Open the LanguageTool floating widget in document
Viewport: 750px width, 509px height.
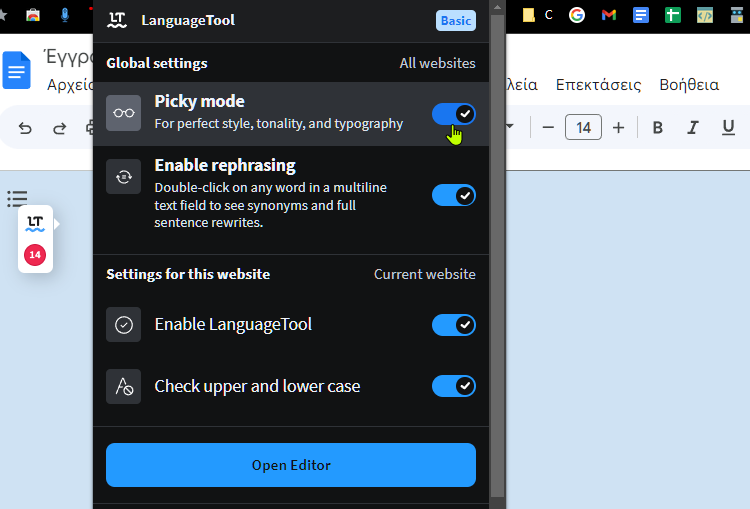[x=35, y=223]
